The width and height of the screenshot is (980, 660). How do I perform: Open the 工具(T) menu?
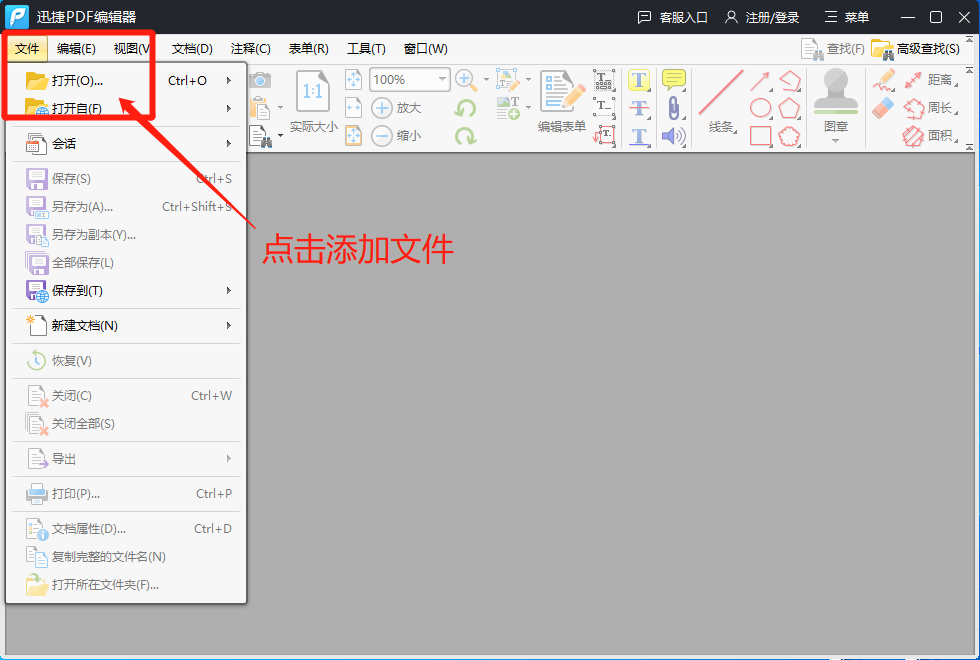point(366,49)
